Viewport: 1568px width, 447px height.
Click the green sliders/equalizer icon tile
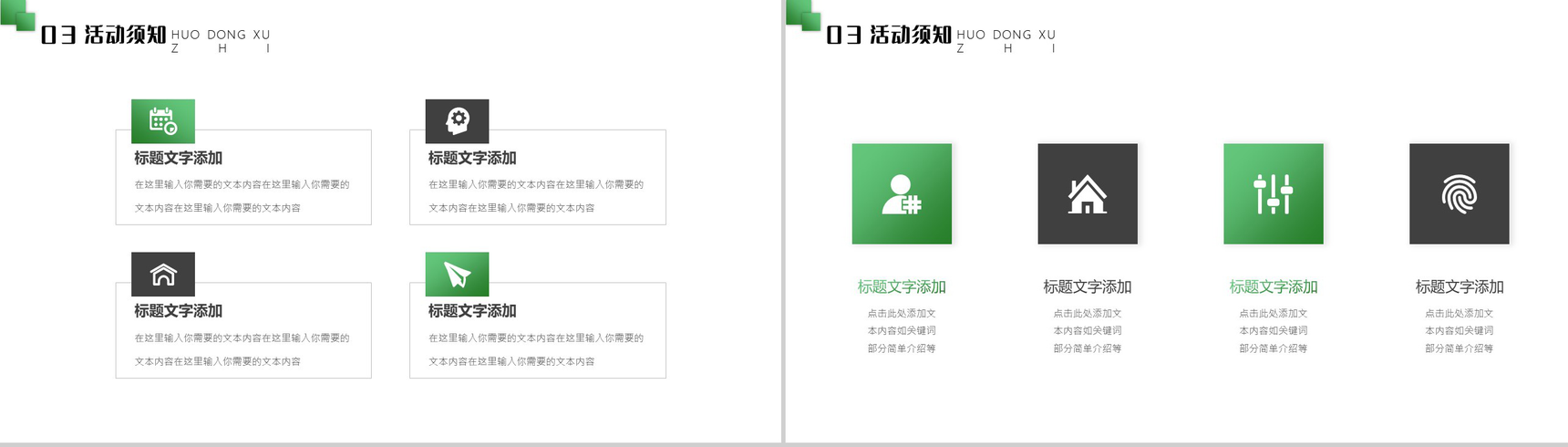(1274, 193)
